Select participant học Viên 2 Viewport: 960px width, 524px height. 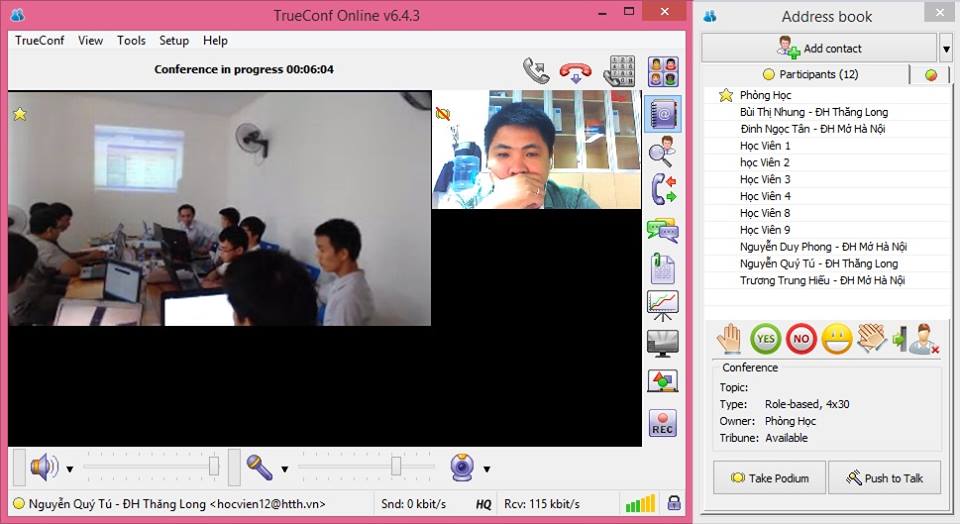click(x=828, y=162)
